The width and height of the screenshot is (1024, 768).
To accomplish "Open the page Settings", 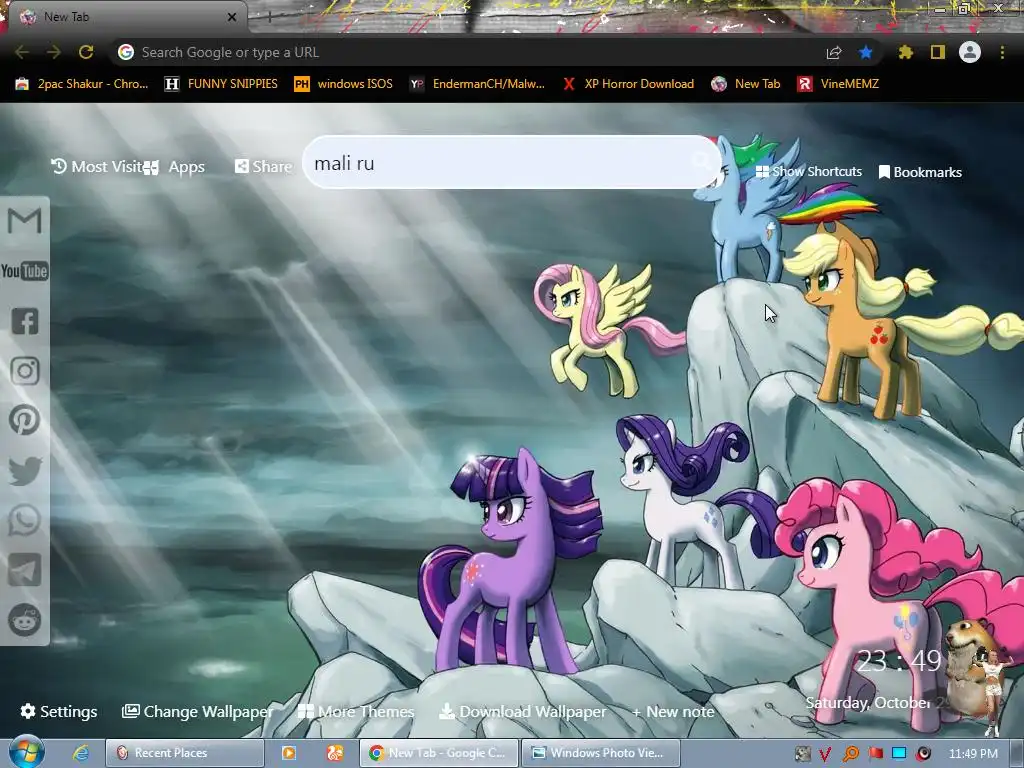I will tap(59, 711).
